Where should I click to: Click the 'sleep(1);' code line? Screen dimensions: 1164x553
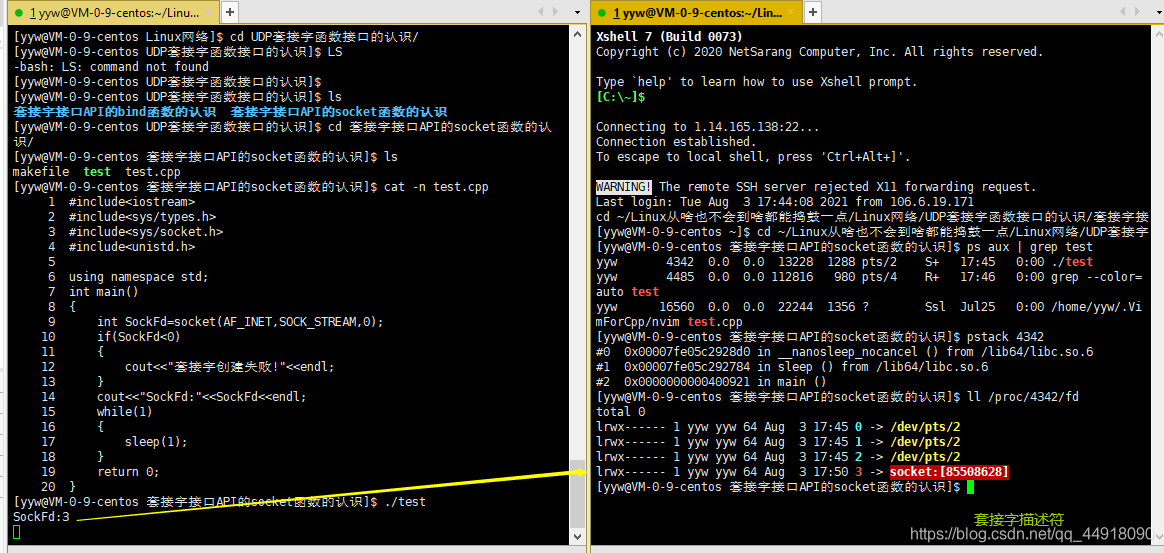[157, 442]
